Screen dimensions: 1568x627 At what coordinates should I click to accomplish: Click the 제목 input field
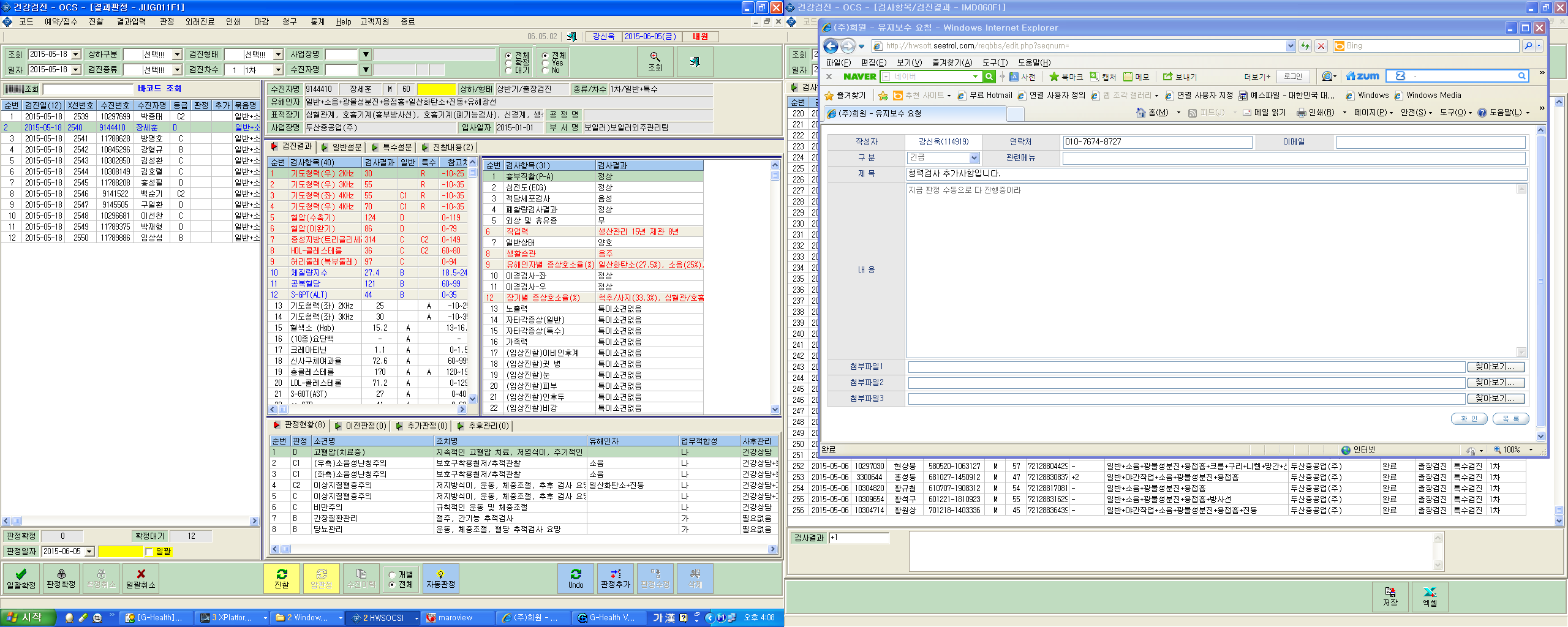1216,174
